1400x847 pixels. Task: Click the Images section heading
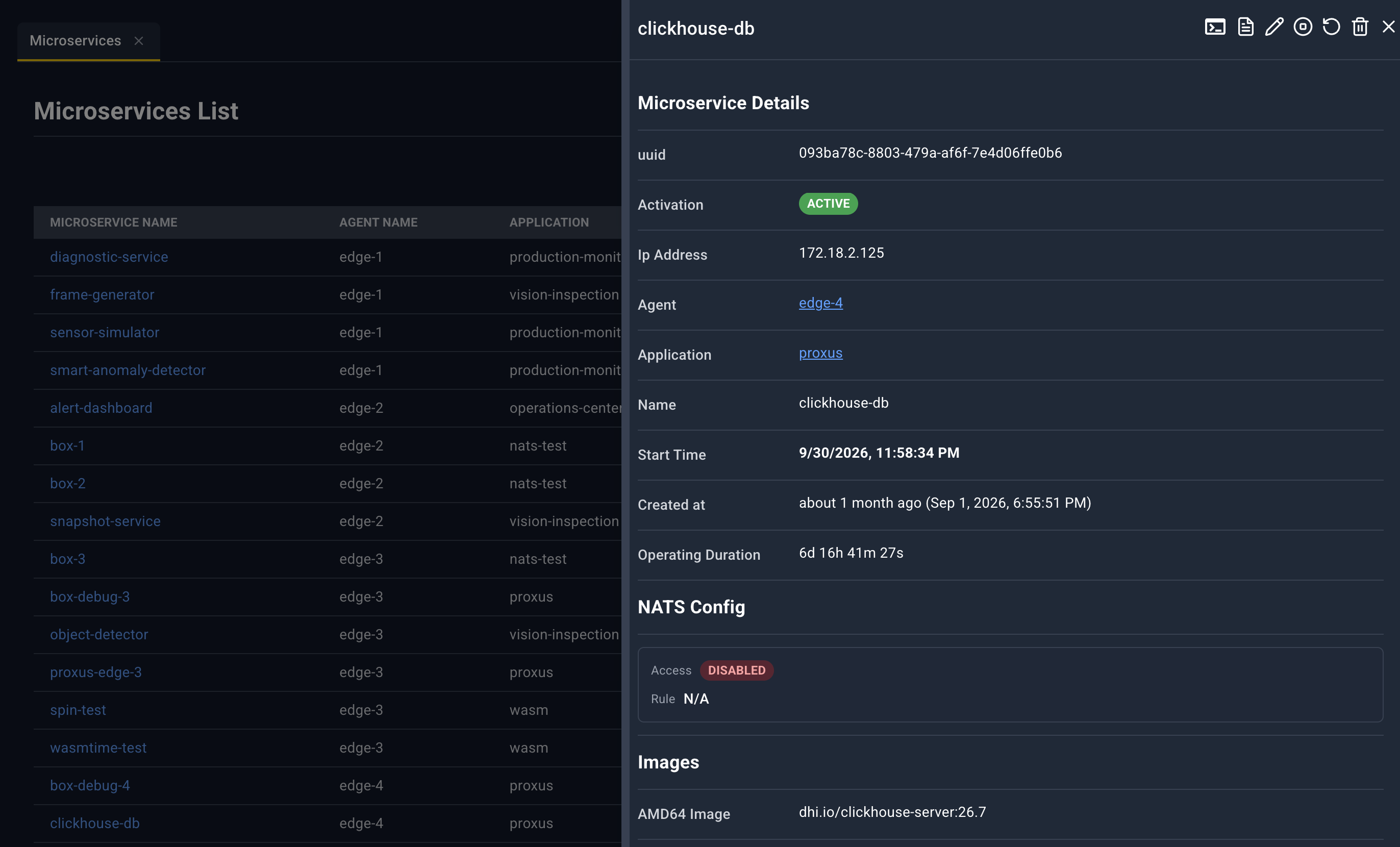point(668,762)
